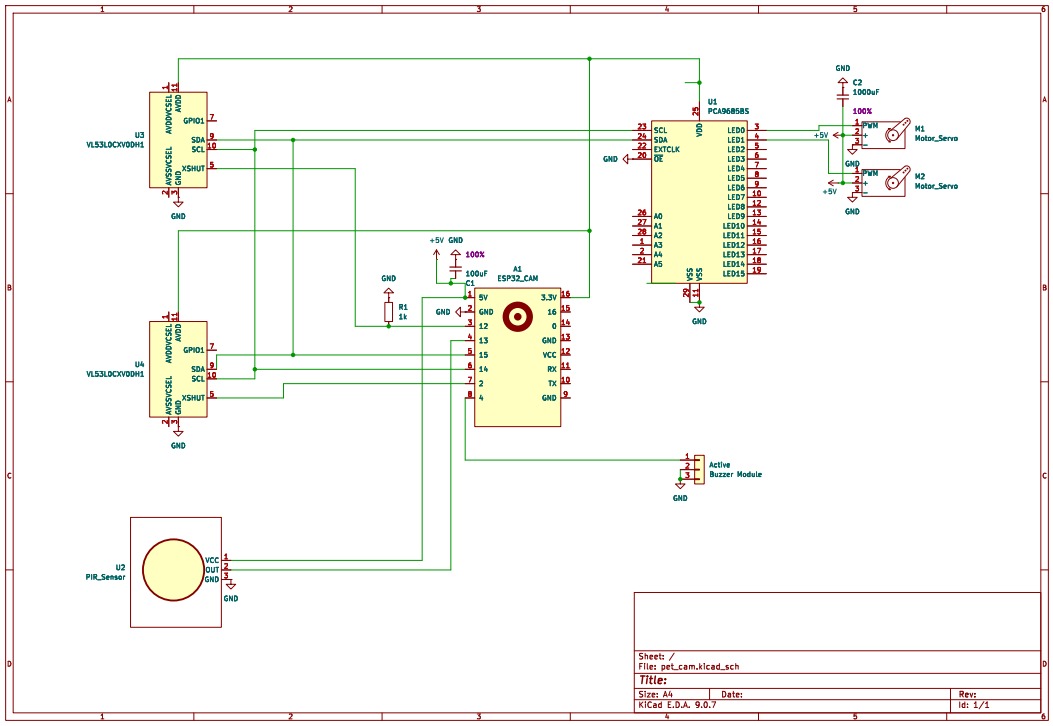The width and height of the screenshot is (1053, 726).
Task: Click the 'XSHUT' pin label on U4
Action: 193,398
